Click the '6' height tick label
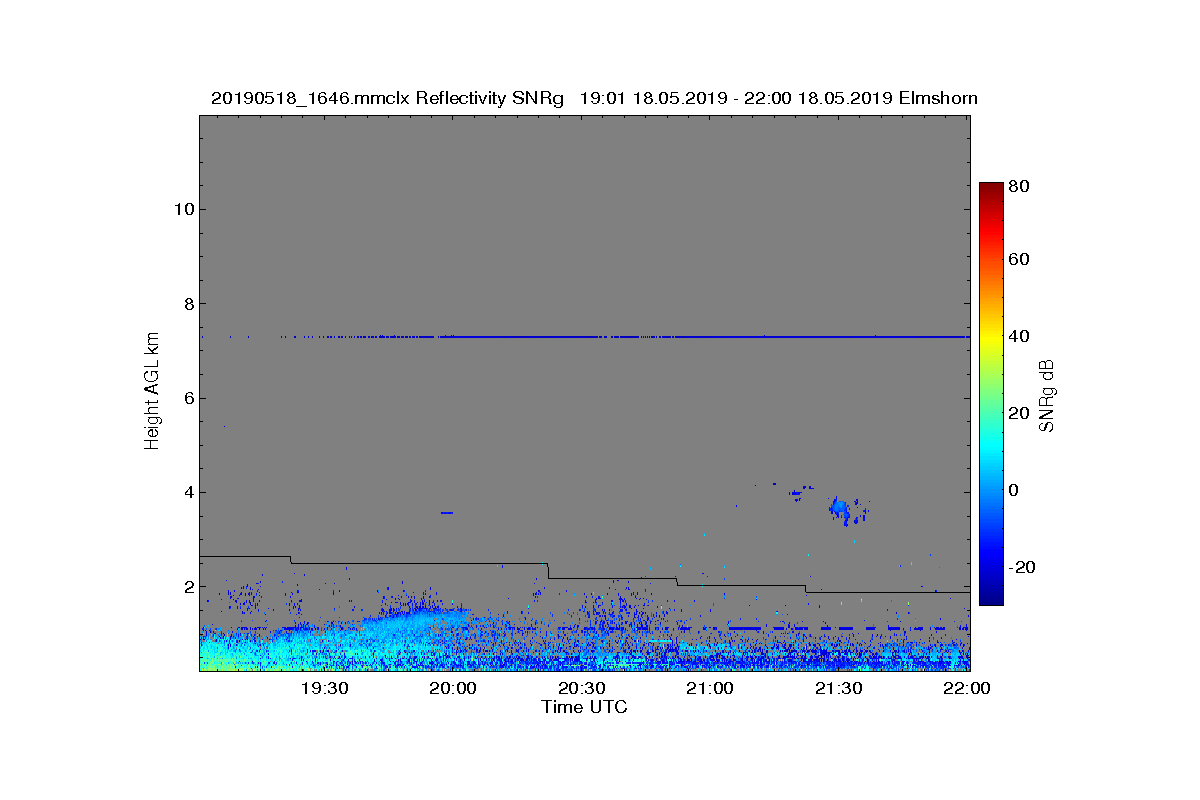The image size is (1200, 800). pos(187,398)
